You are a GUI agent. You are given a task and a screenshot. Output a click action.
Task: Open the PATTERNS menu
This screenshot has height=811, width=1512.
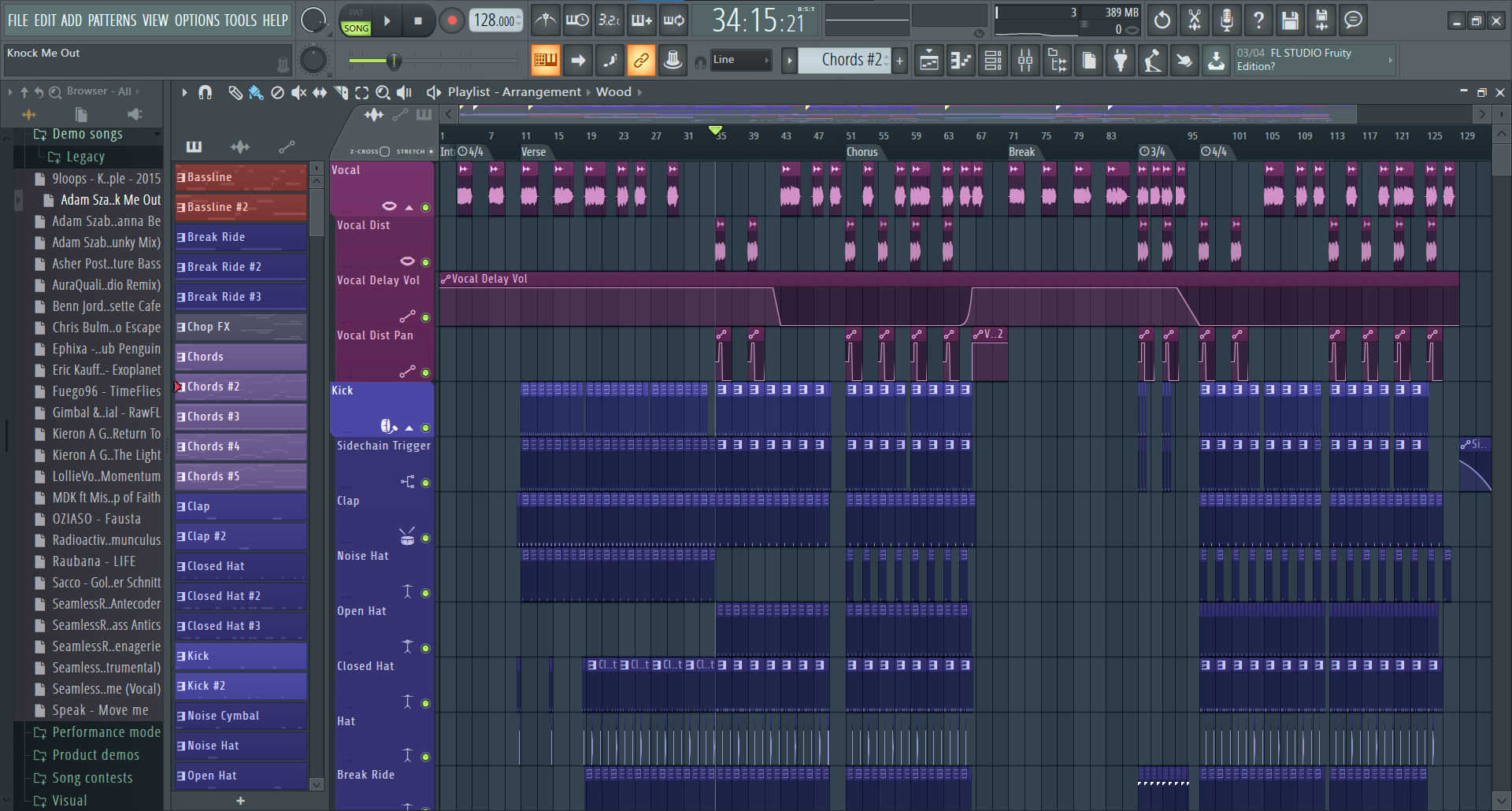click(x=113, y=20)
